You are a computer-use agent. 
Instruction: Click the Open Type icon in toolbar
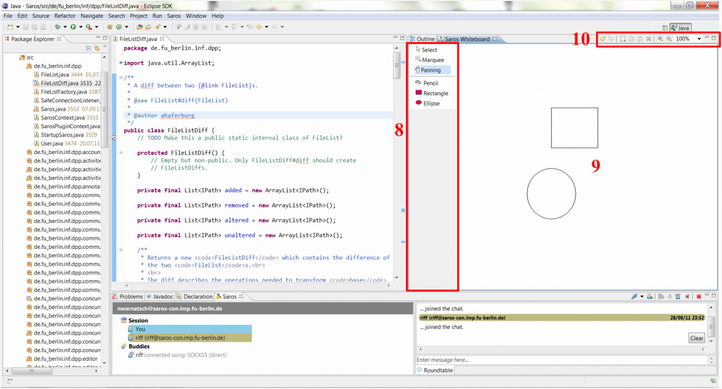(x=140, y=27)
